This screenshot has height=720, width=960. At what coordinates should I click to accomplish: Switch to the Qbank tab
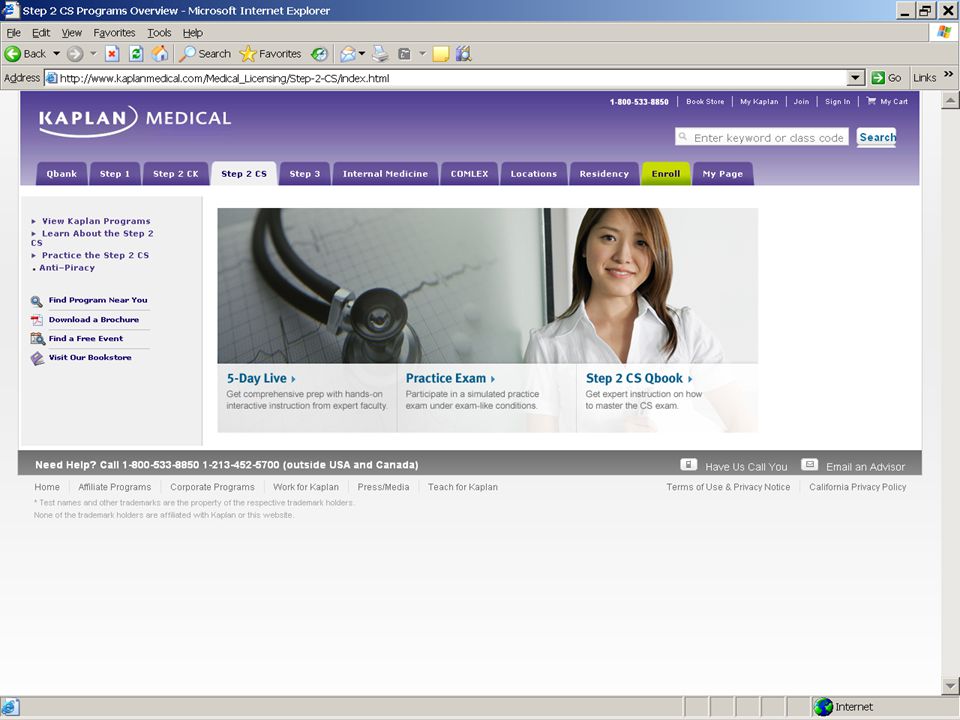(62, 174)
